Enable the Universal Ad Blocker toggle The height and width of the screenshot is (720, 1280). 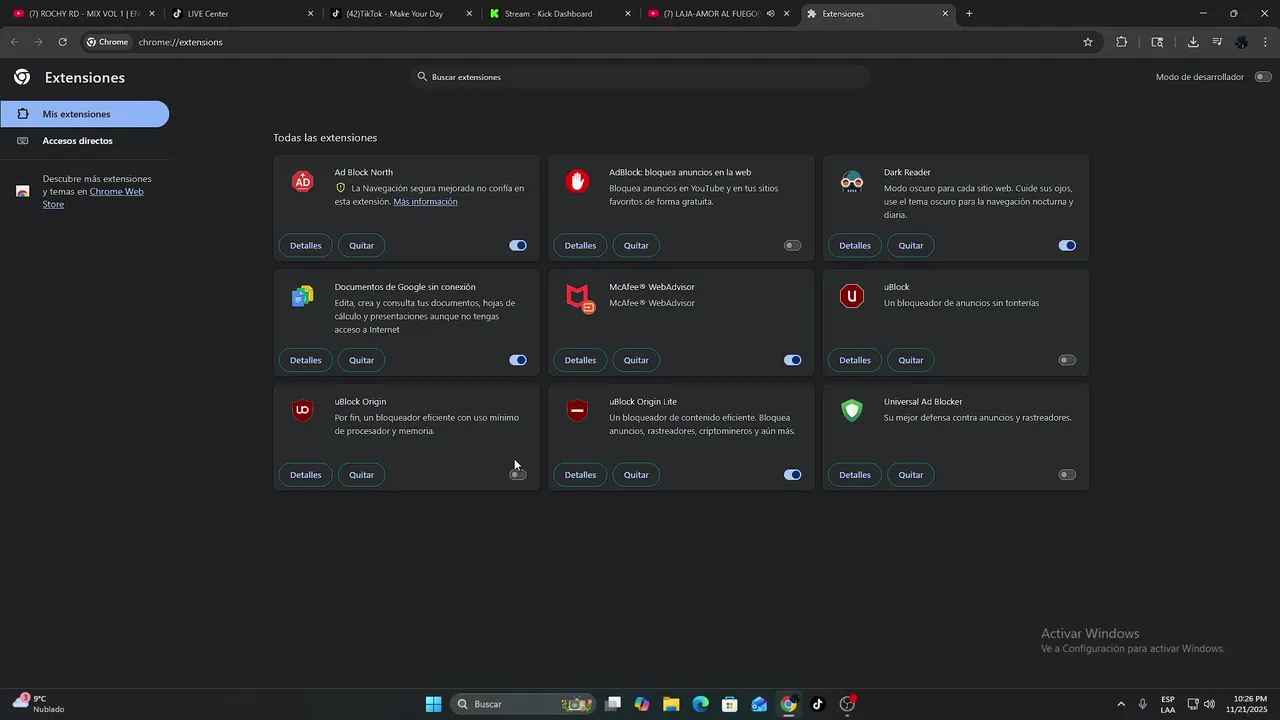pos(1067,475)
